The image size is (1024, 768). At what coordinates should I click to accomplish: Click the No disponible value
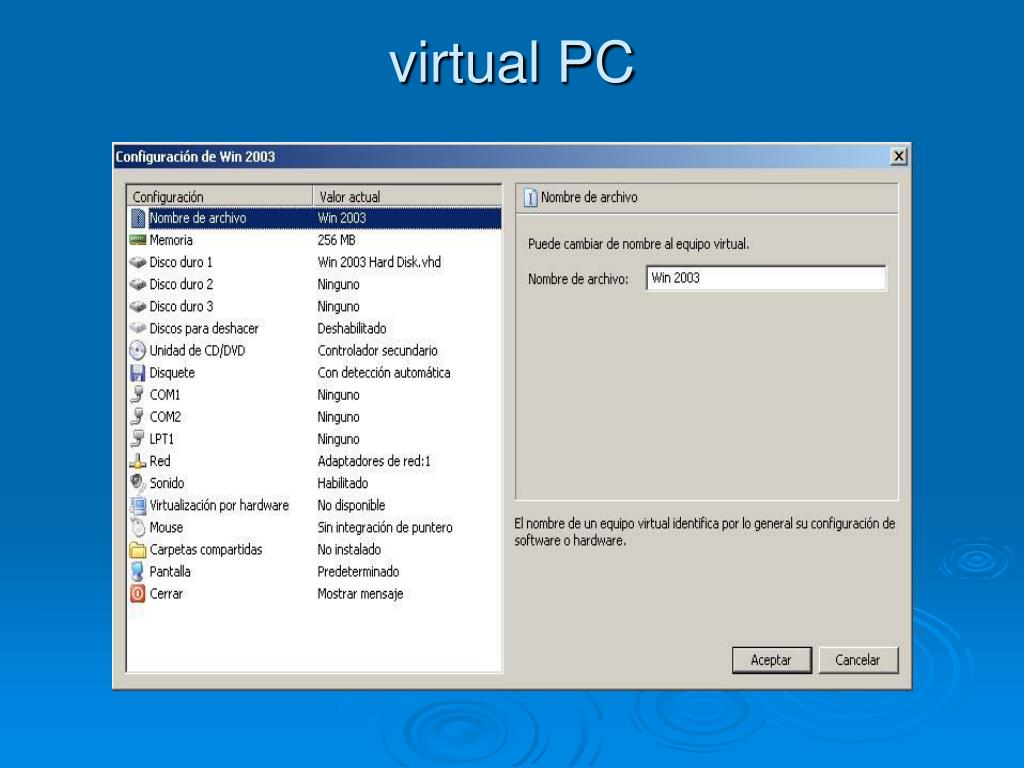click(x=351, y=505)
